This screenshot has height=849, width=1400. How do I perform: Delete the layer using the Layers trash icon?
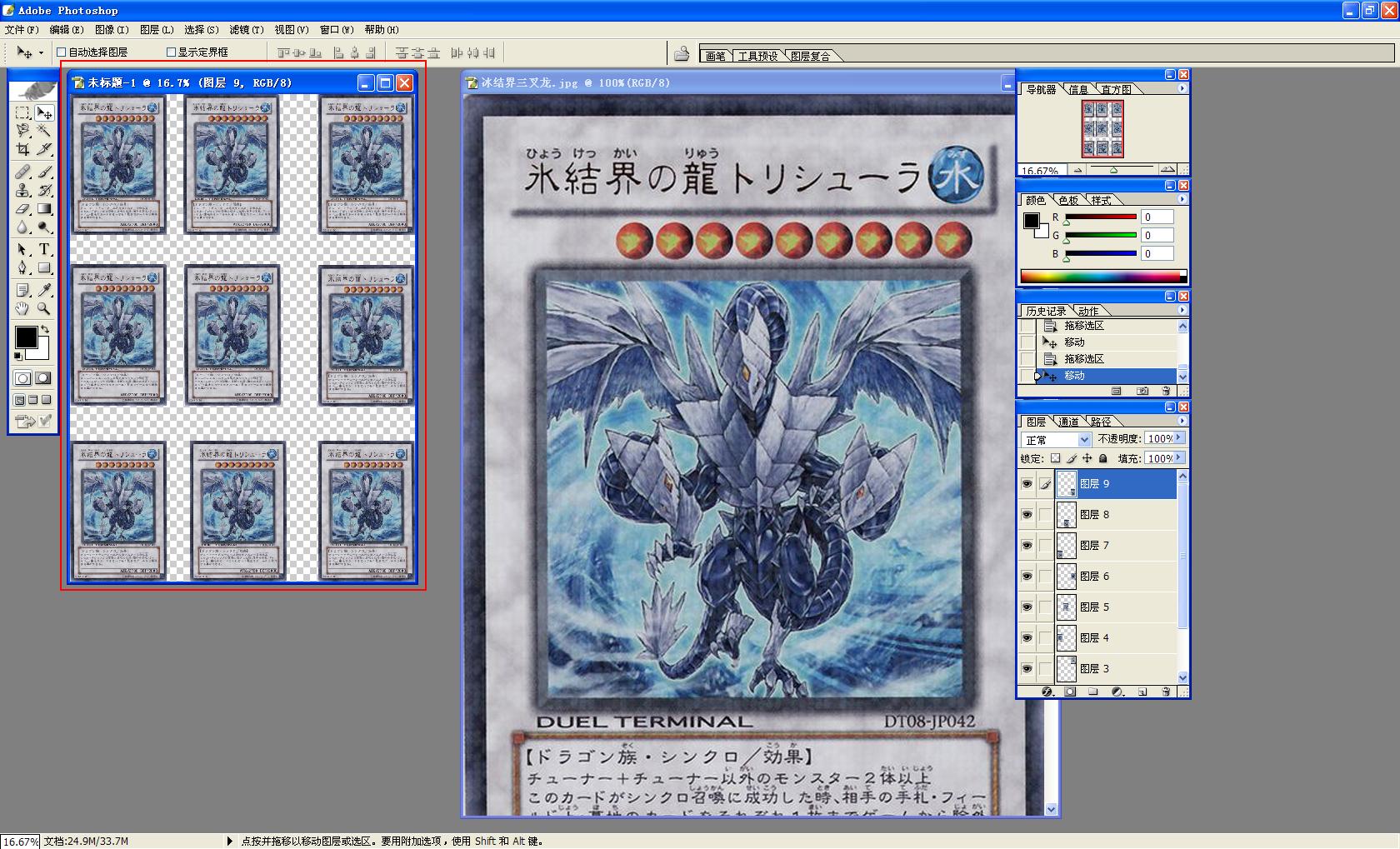[1166, 692]
